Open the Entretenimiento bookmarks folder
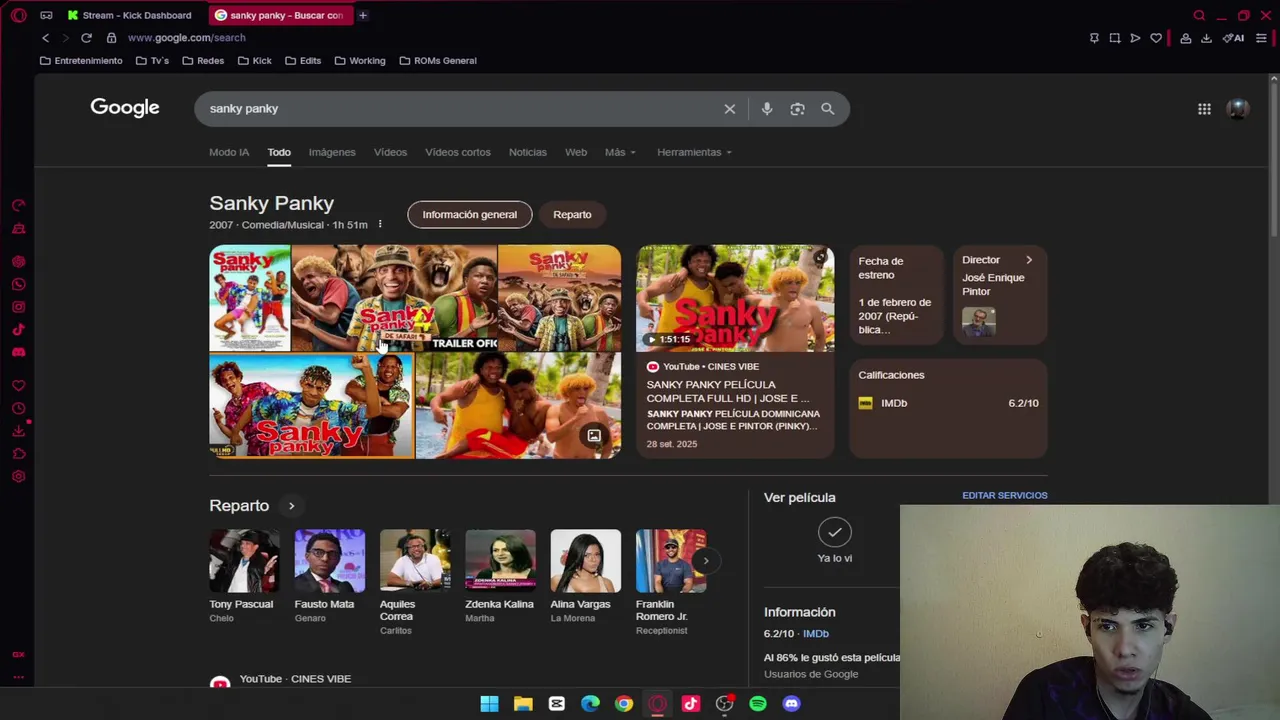This screenshot has width=1280, height=720. pos(81,61)
